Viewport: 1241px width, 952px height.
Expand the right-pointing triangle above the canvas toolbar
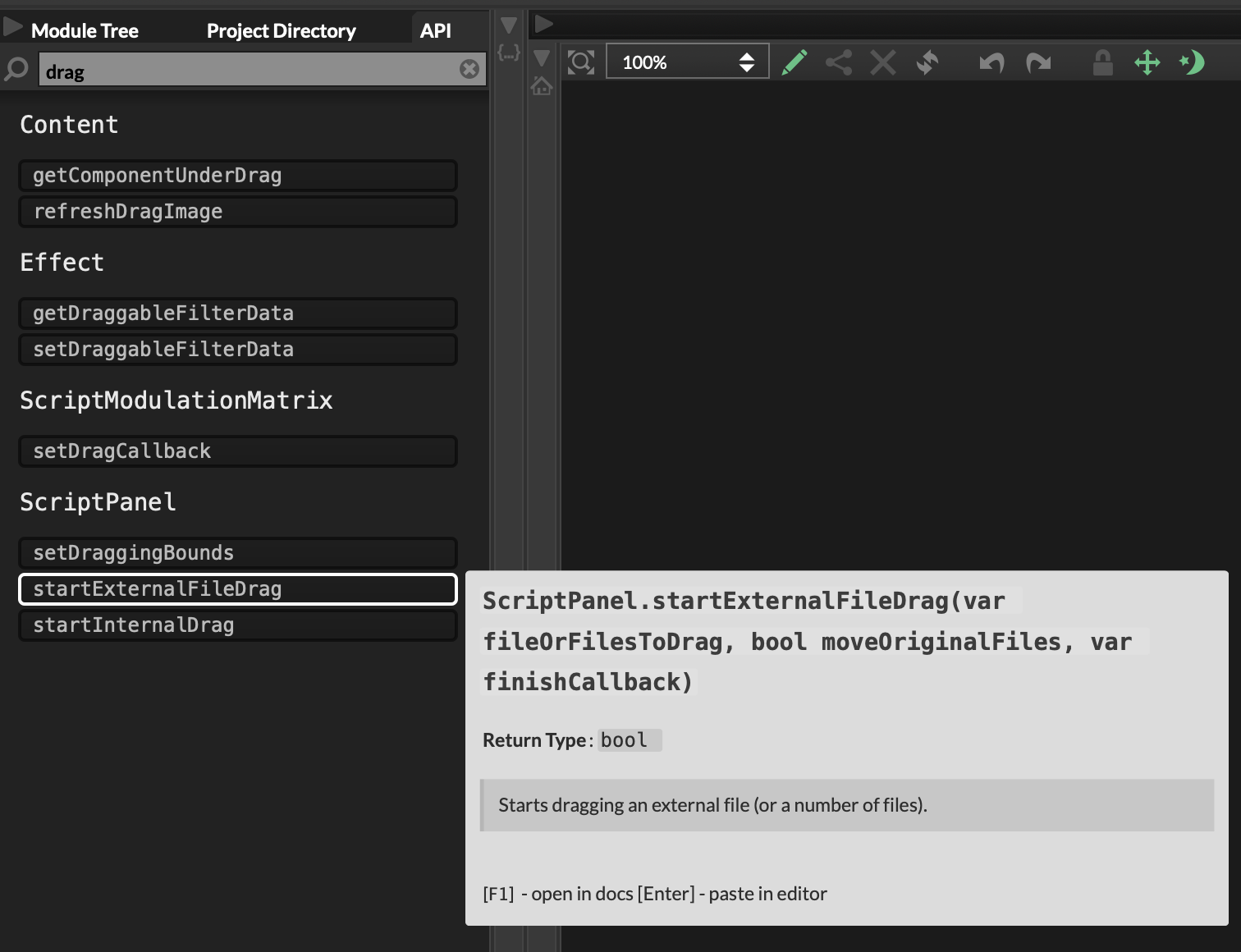[543, 24]
